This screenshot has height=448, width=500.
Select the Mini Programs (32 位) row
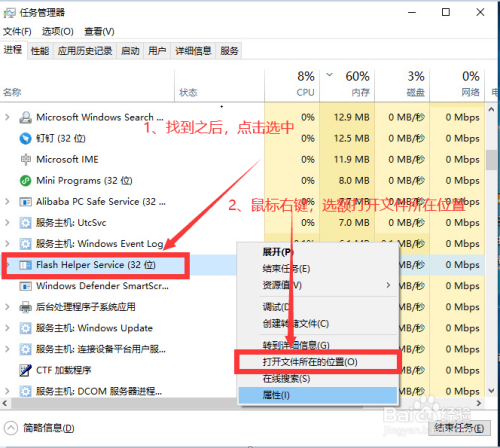pos(242,180)
